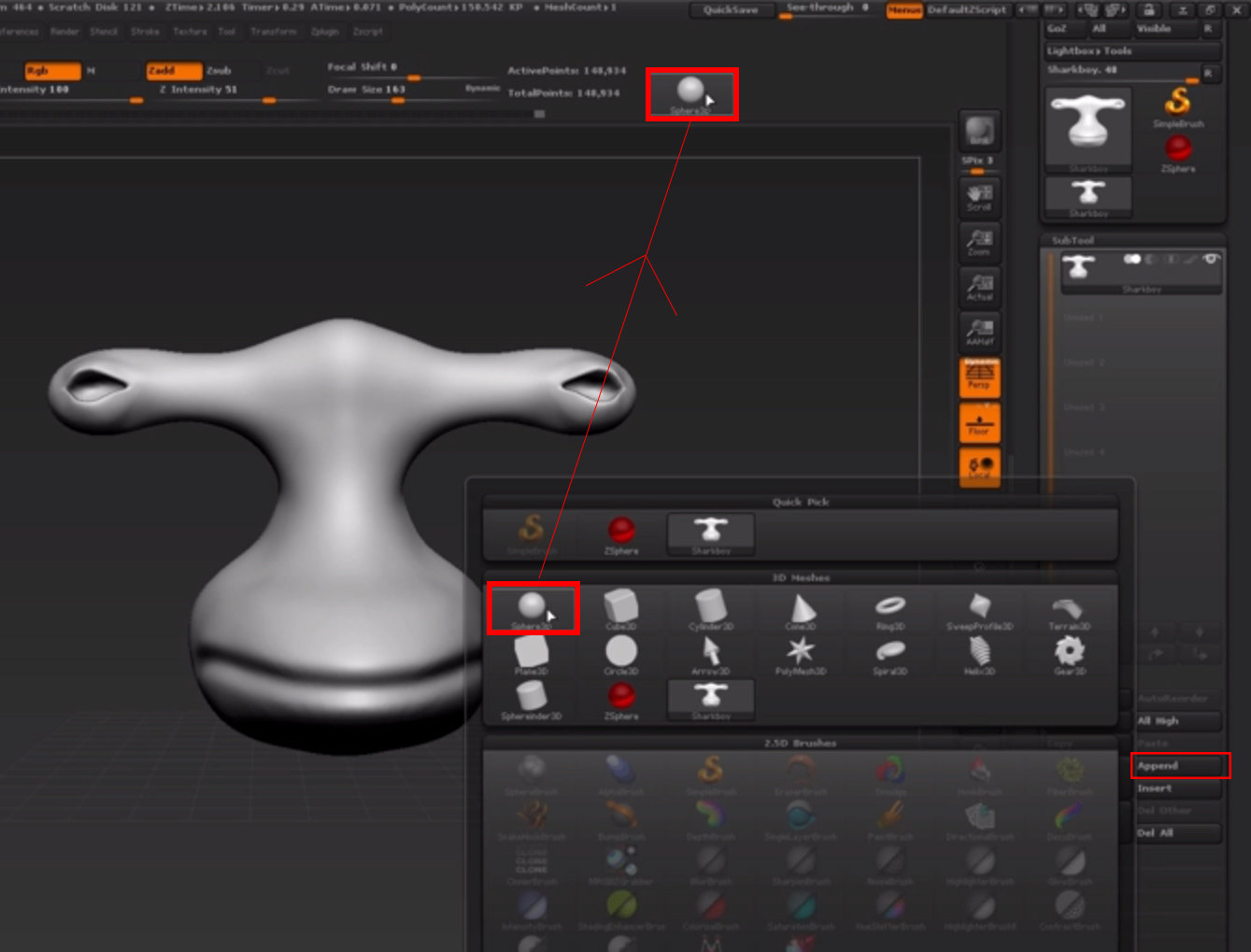Open Lightbox Tools browser
Viewport: 1251px width, 952px height.
point(1089,51)
